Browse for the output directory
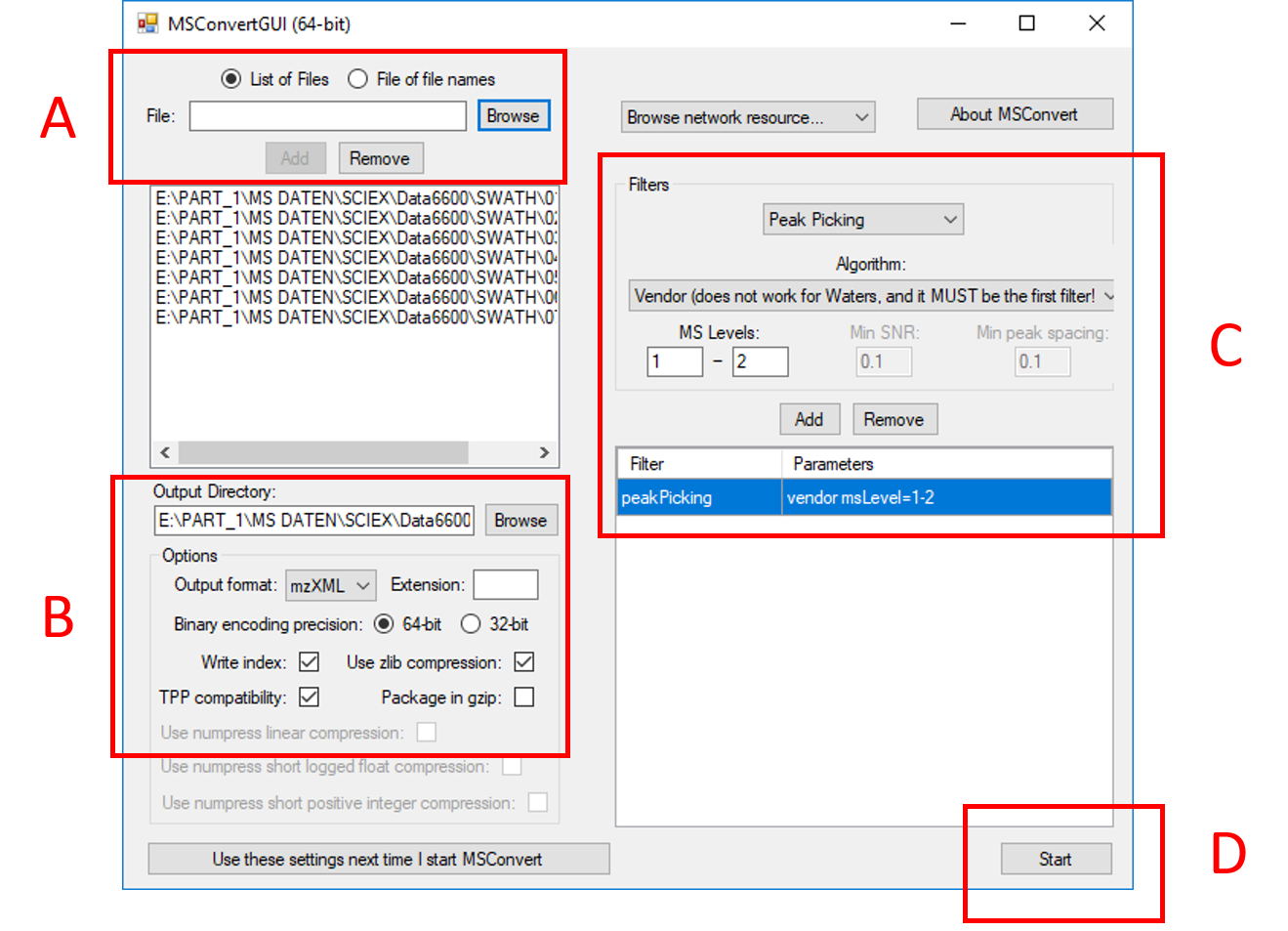The height and width of the screenshot is (931, 1288). pos(521,521)
